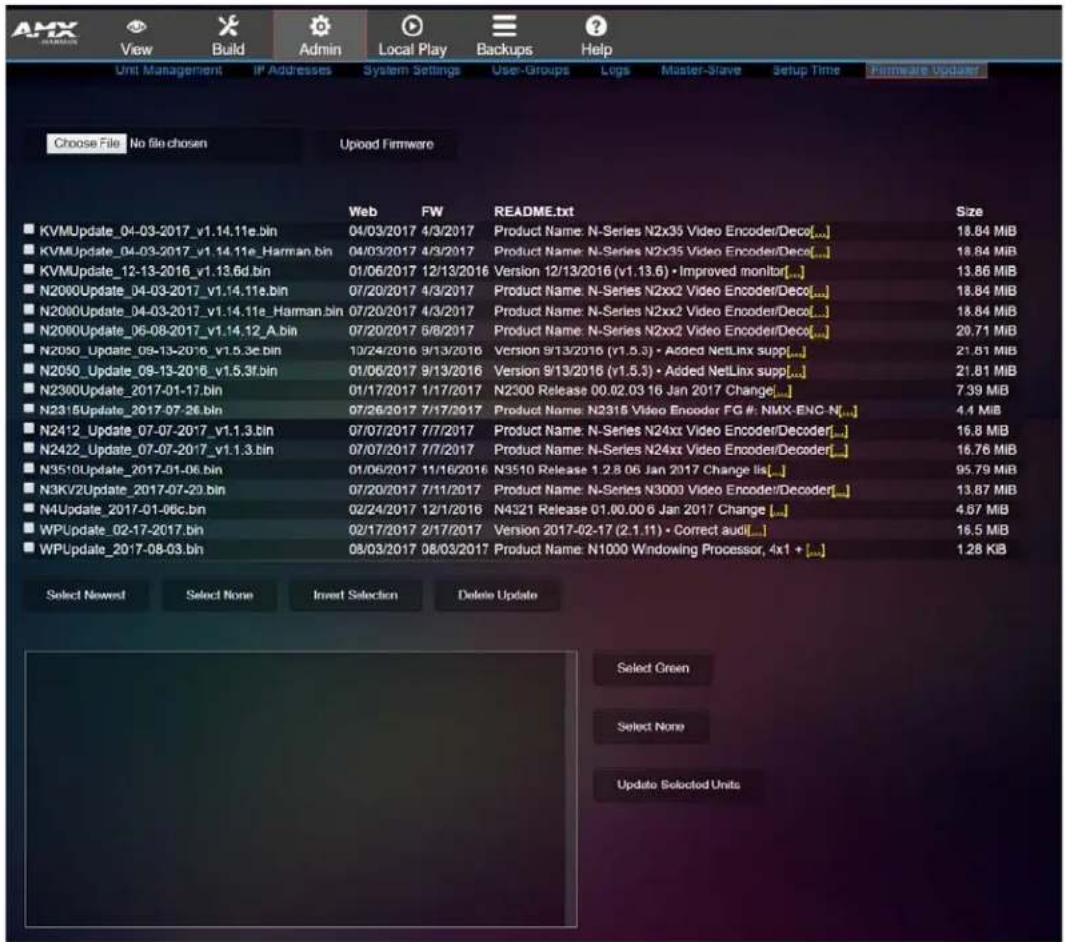Select the Admin gear icon

tap(320, 26)
